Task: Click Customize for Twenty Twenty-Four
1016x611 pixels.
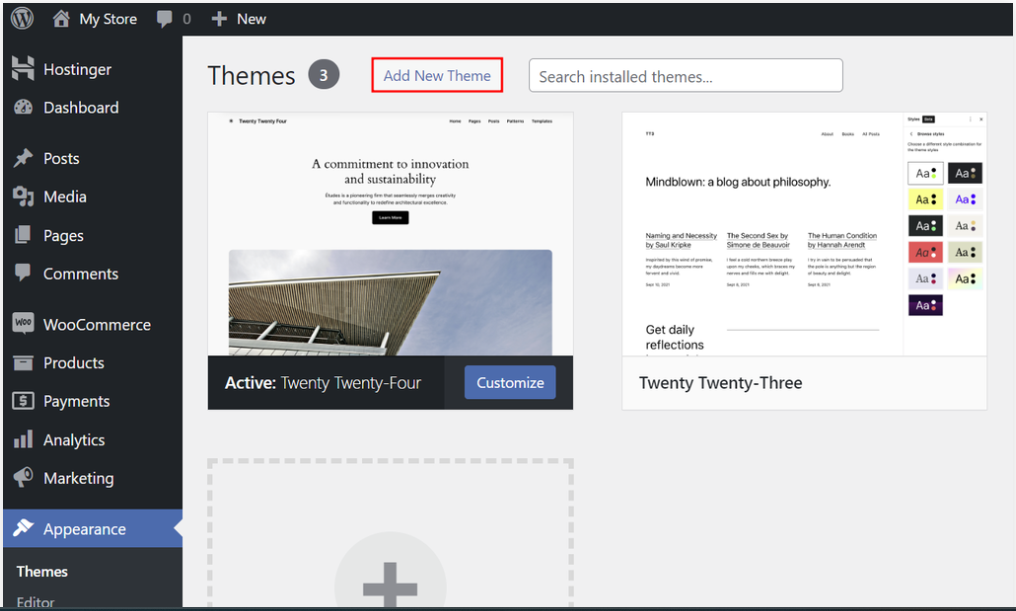Action: [x=510, y=382]
